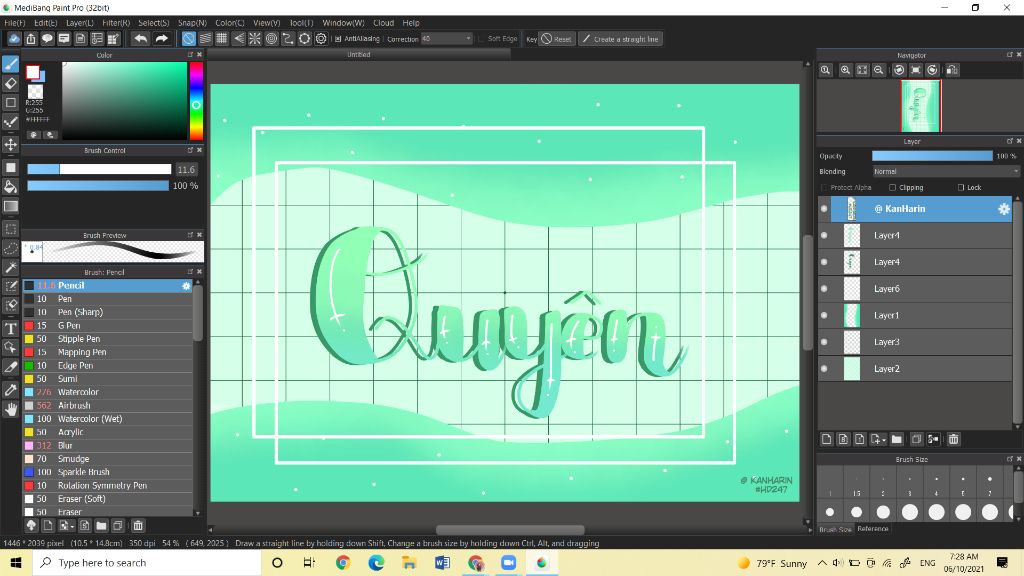The image size is (1024, 576).
Task: Click the Undo arrow in toolbar
Action: [140, 39]
